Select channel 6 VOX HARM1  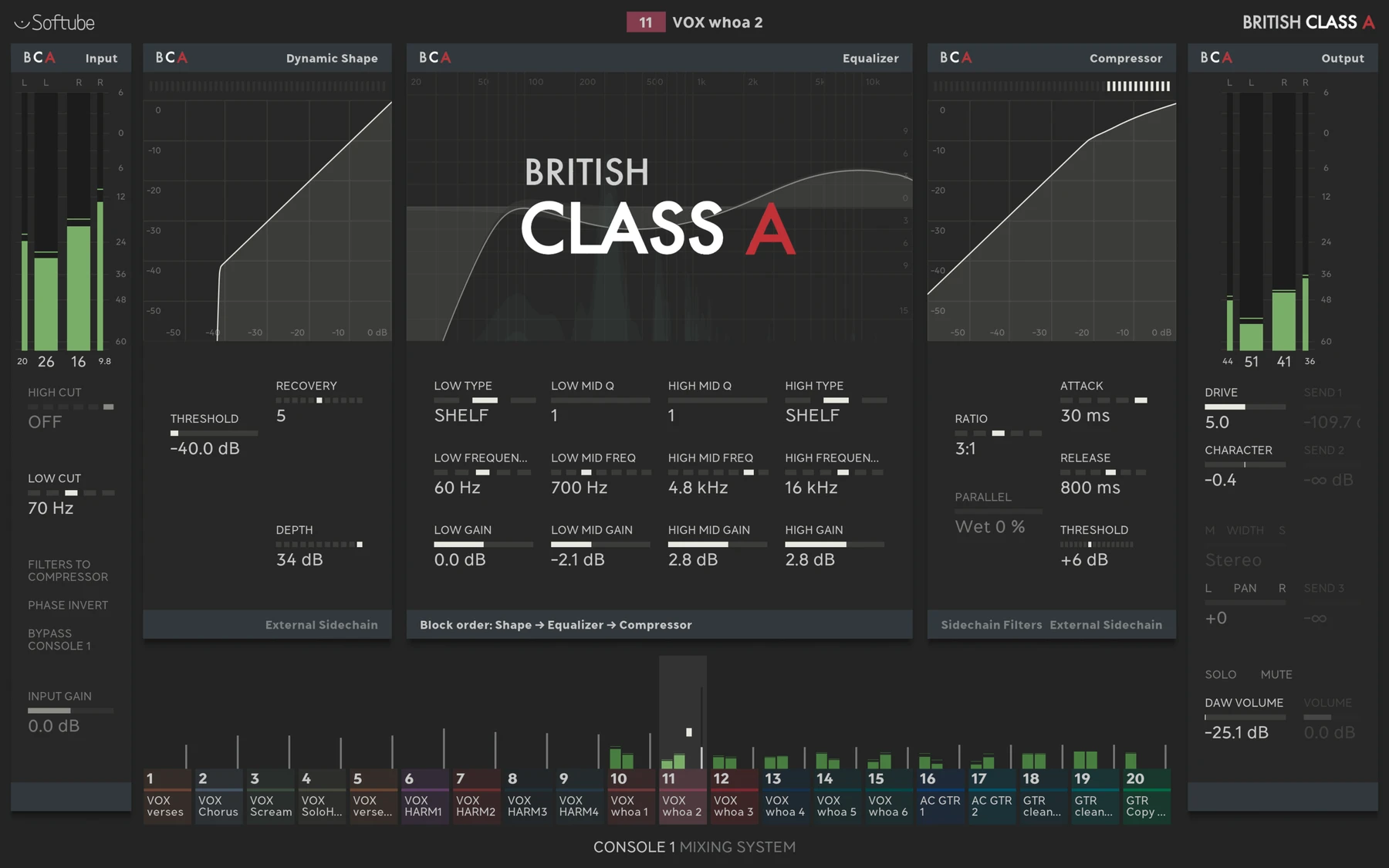[424, 796]
